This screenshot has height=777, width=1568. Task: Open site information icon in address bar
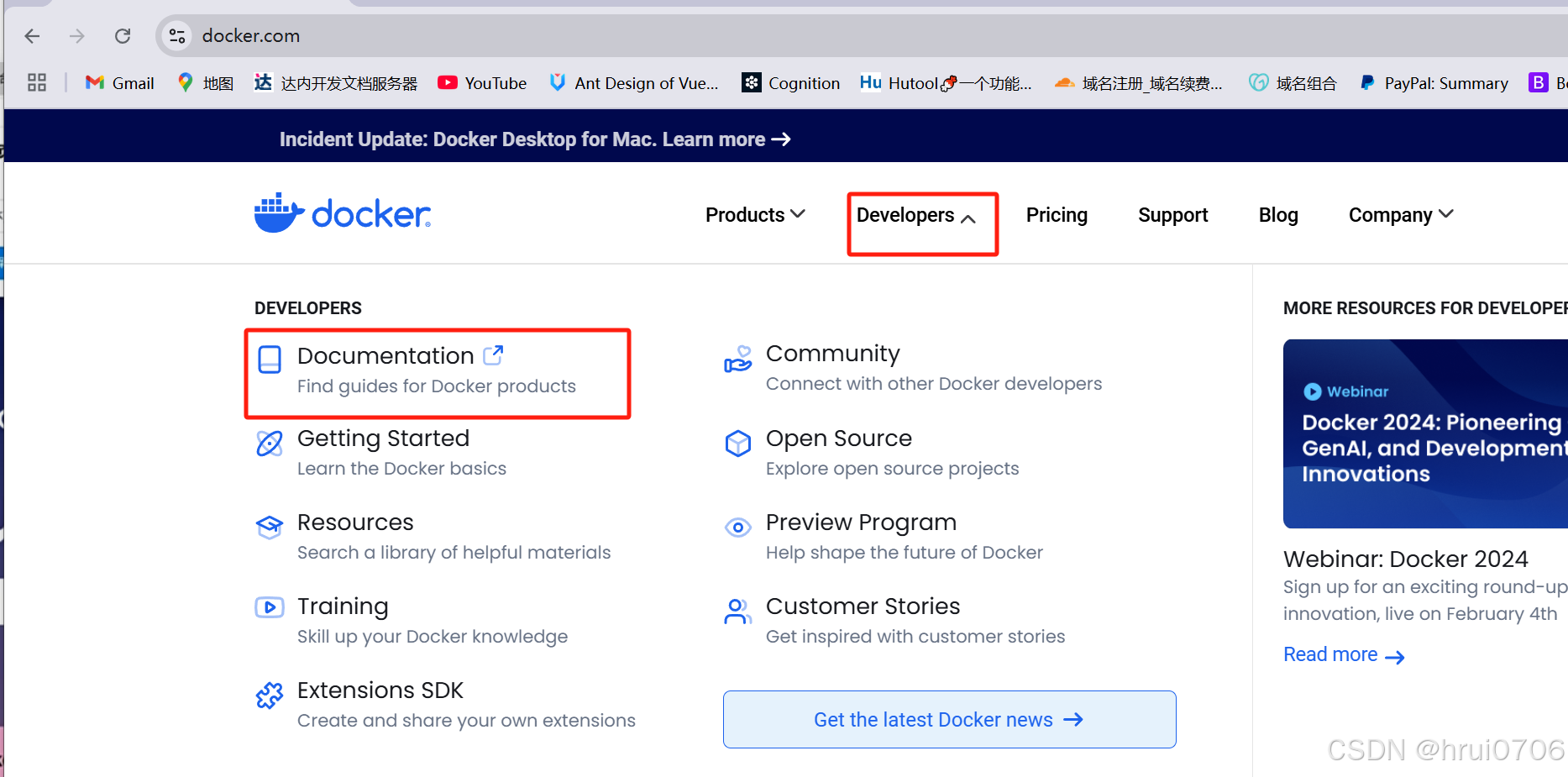(x=176, y=36)
